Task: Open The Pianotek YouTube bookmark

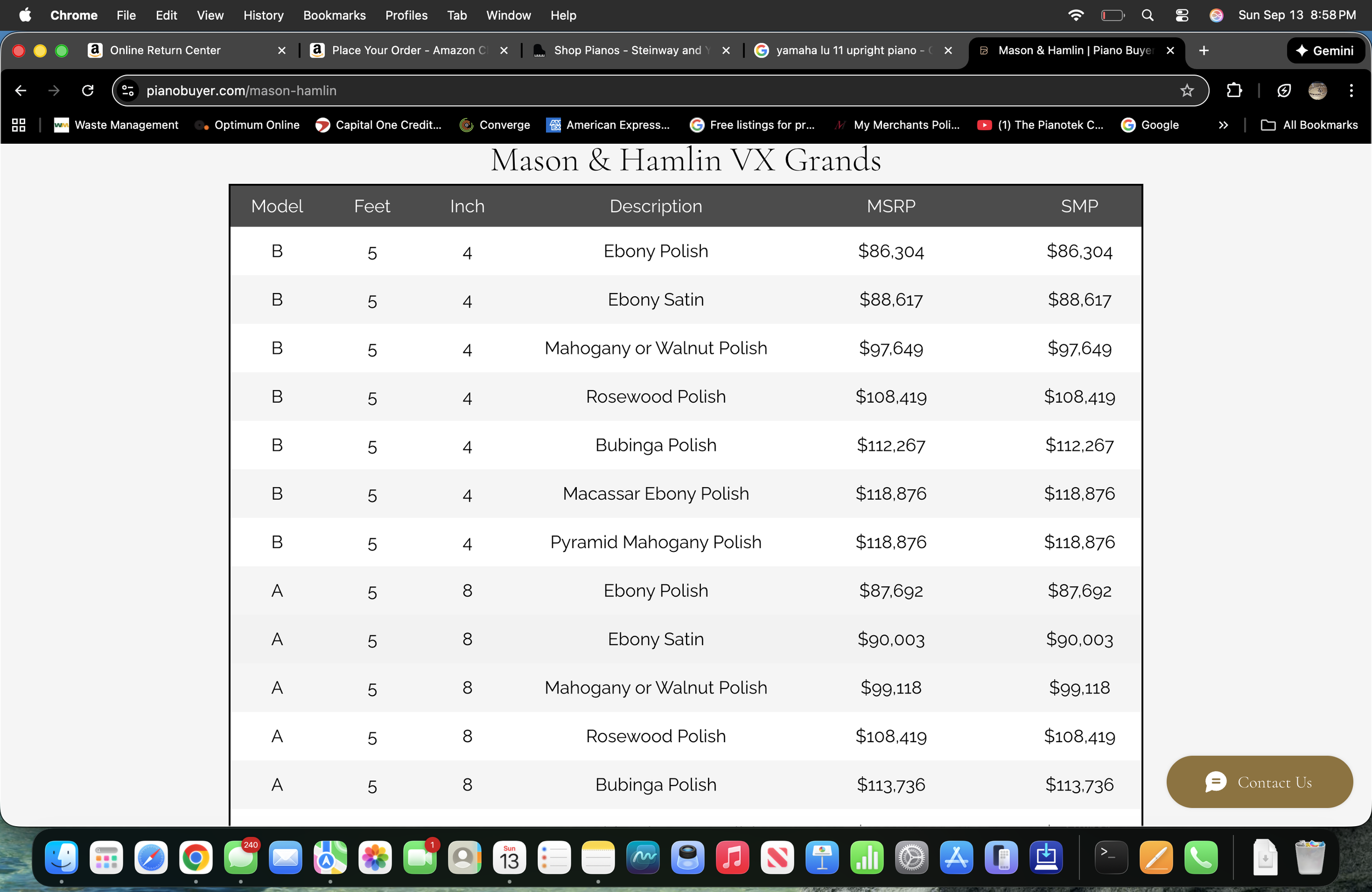Action: click(1041, 125)
